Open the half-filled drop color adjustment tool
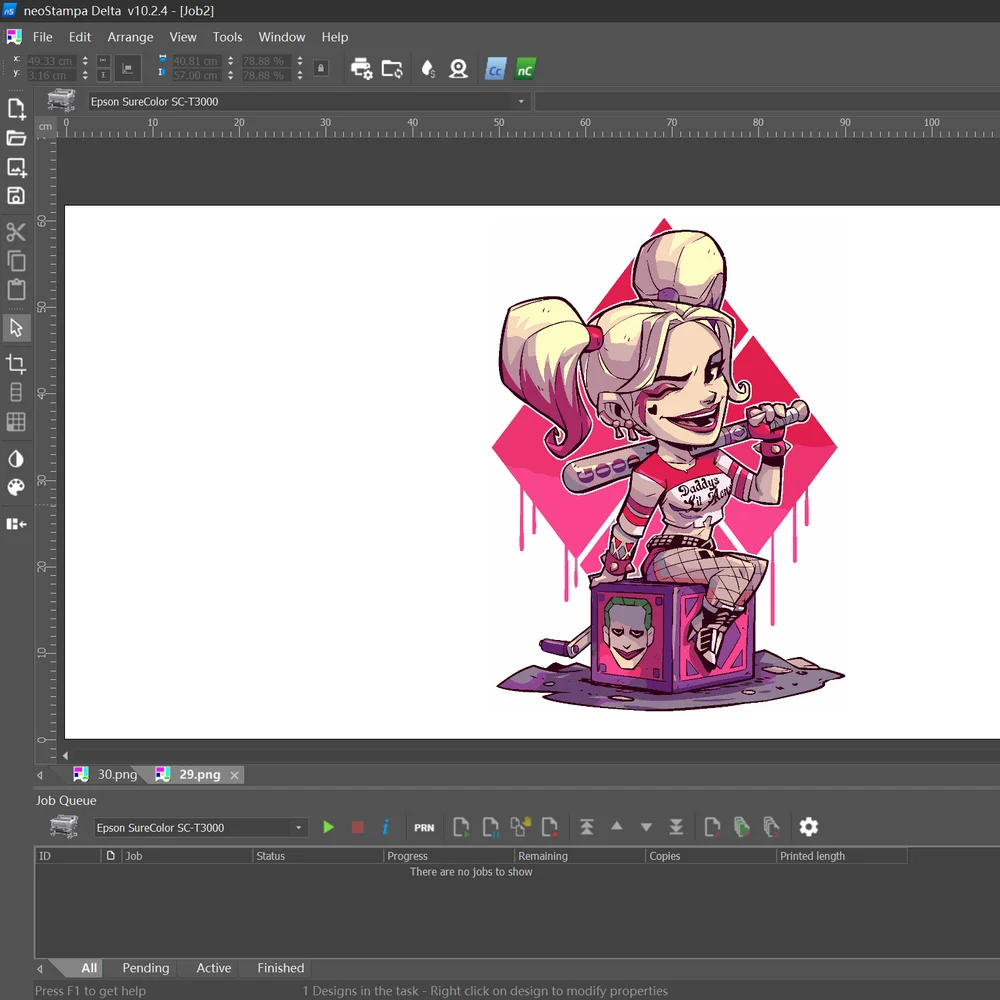 [x=16, y=459]
